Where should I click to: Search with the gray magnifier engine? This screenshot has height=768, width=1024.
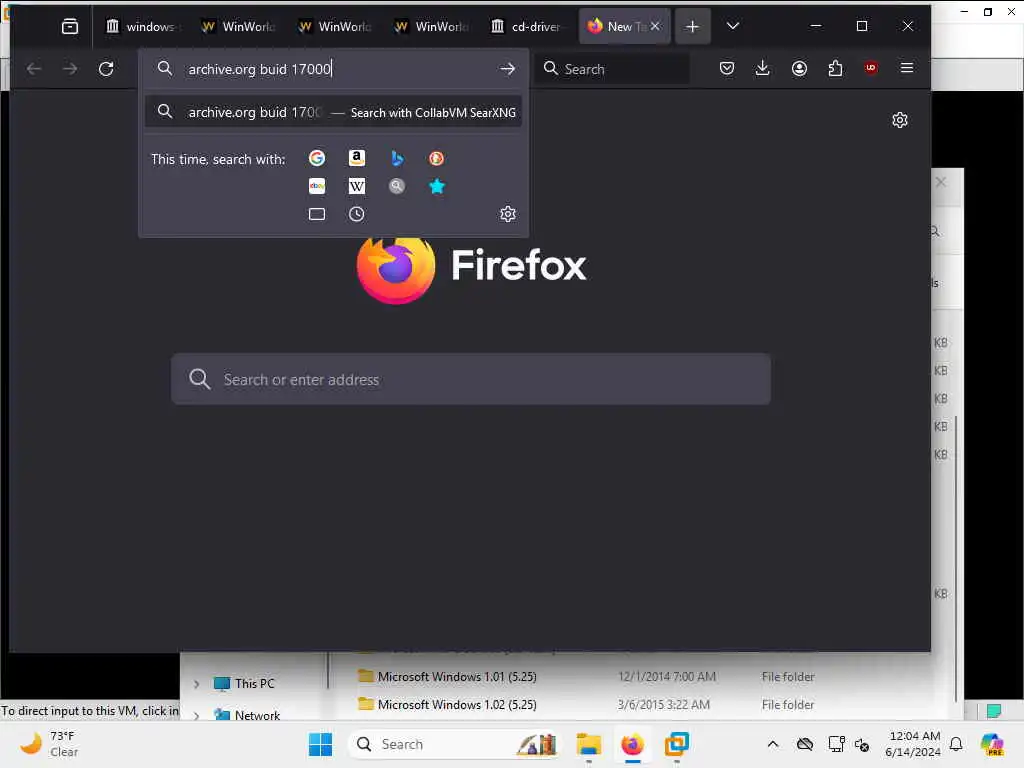click(396, 186)
